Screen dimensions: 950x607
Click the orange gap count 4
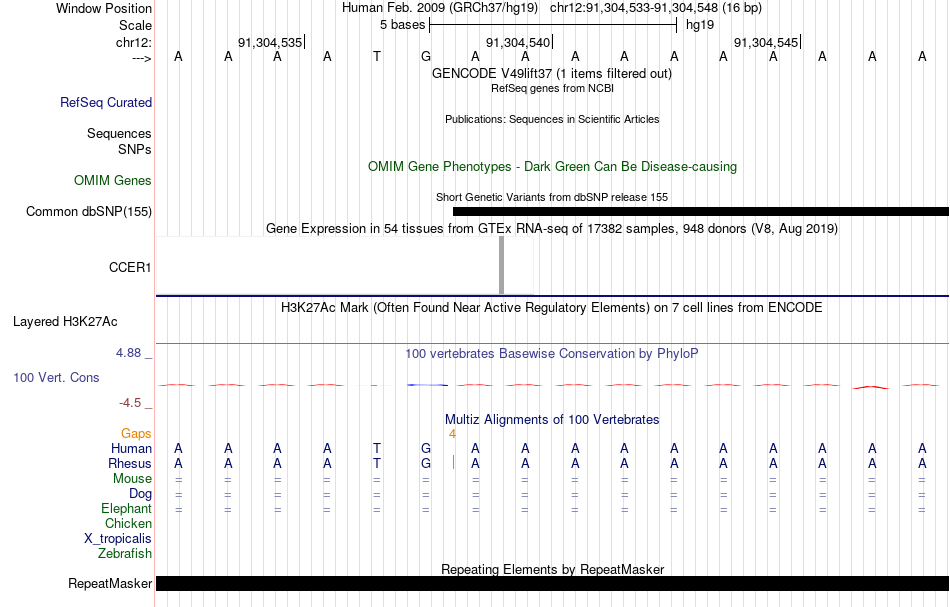pyautogui.click(x=452, y=434)
